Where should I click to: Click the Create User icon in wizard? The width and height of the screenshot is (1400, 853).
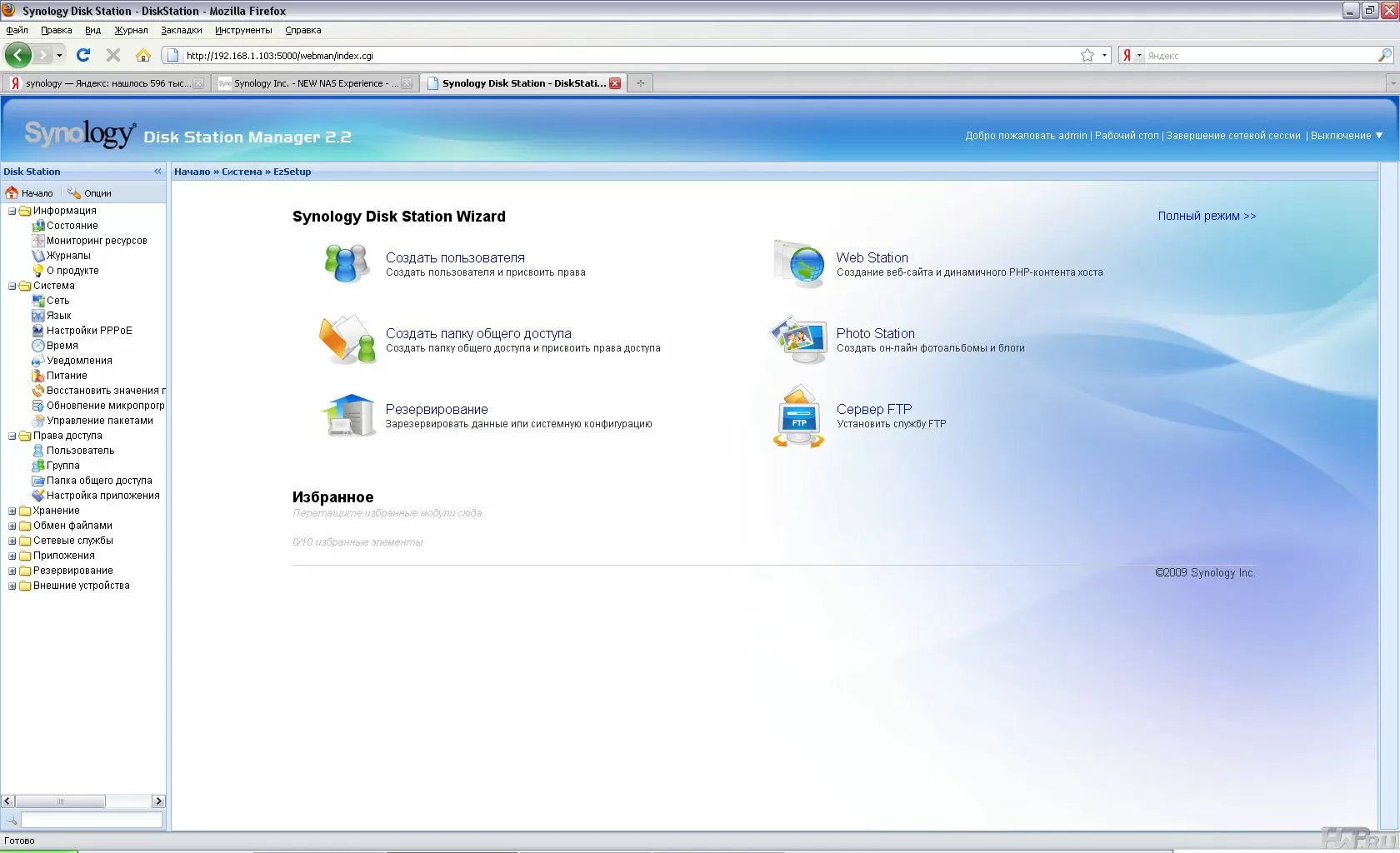[x=347, y=263]
